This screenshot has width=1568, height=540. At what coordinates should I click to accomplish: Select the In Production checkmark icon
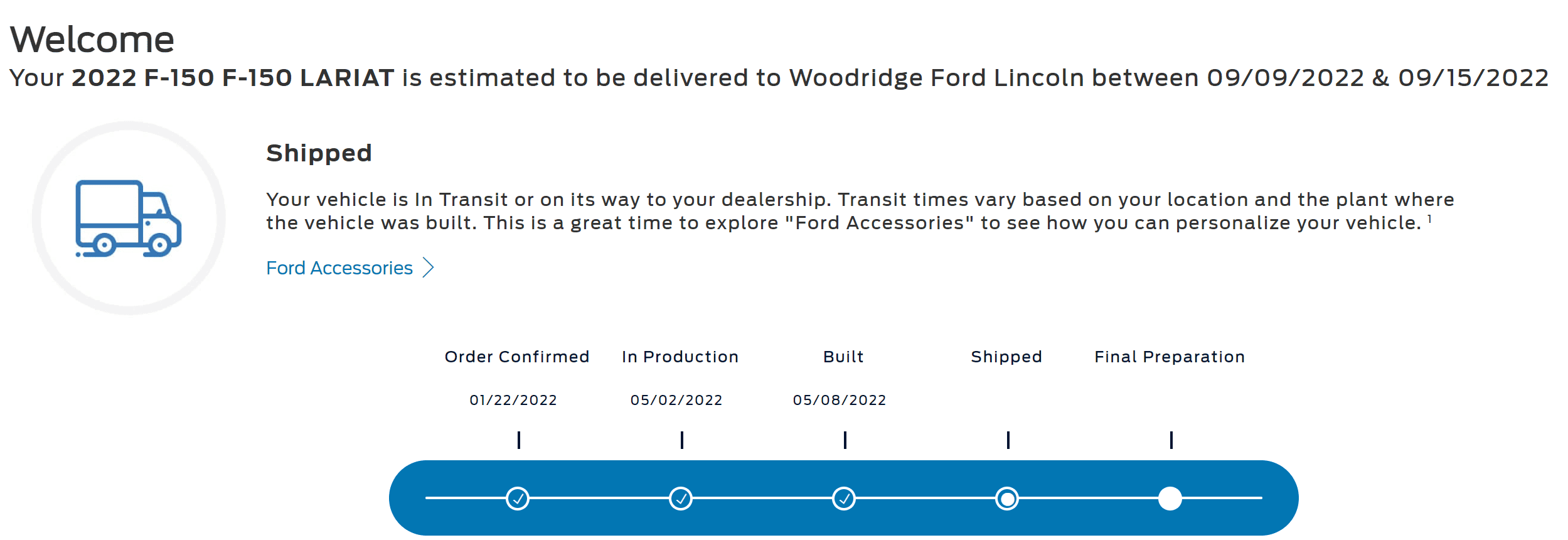(681, 498)
